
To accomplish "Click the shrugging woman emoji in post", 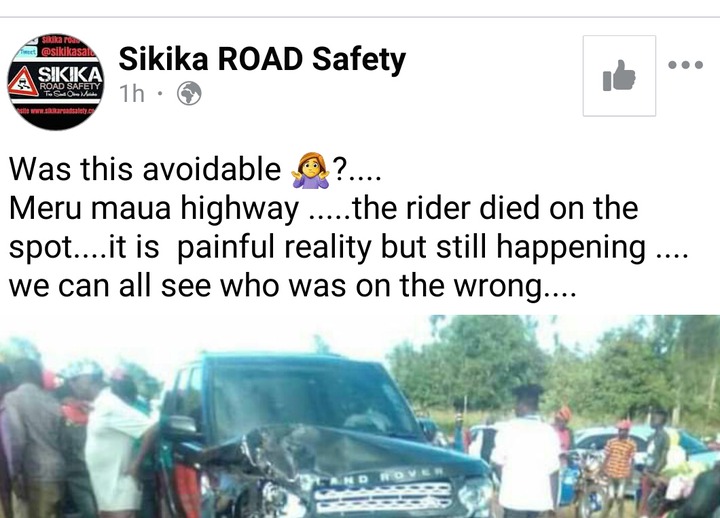I will click(310, 170).
